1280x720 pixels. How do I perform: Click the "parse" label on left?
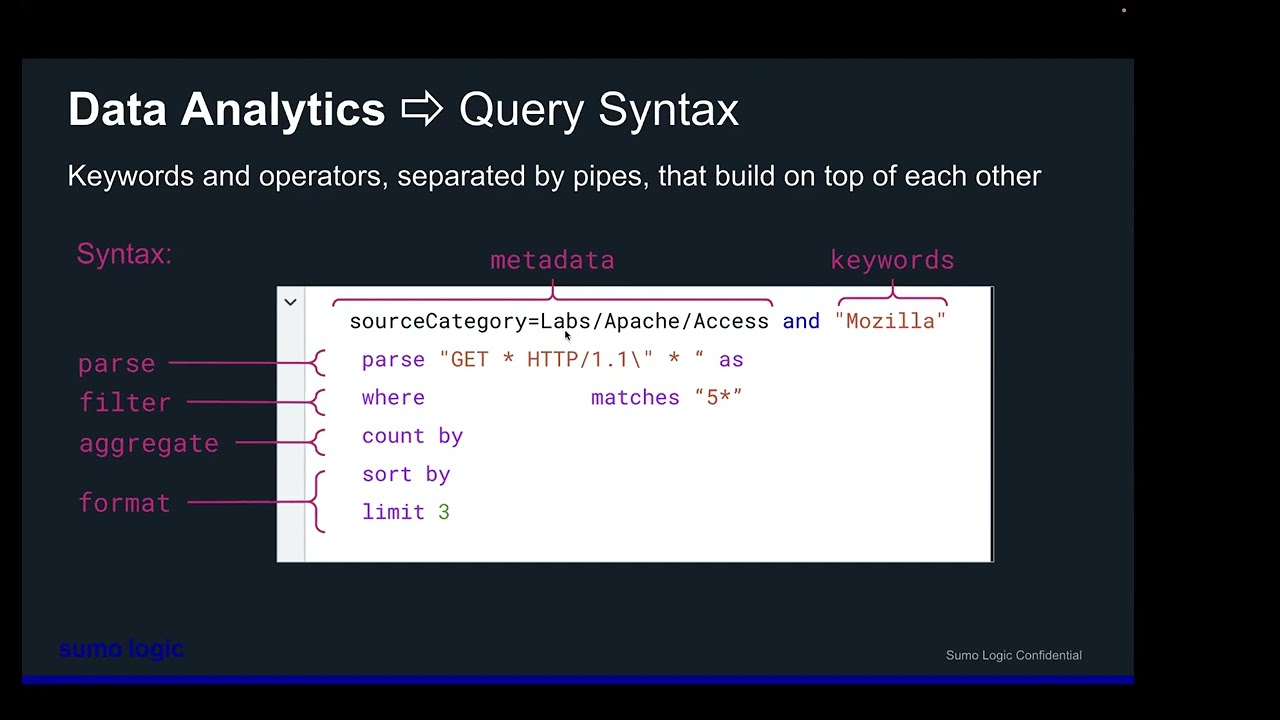coord(117,364)
